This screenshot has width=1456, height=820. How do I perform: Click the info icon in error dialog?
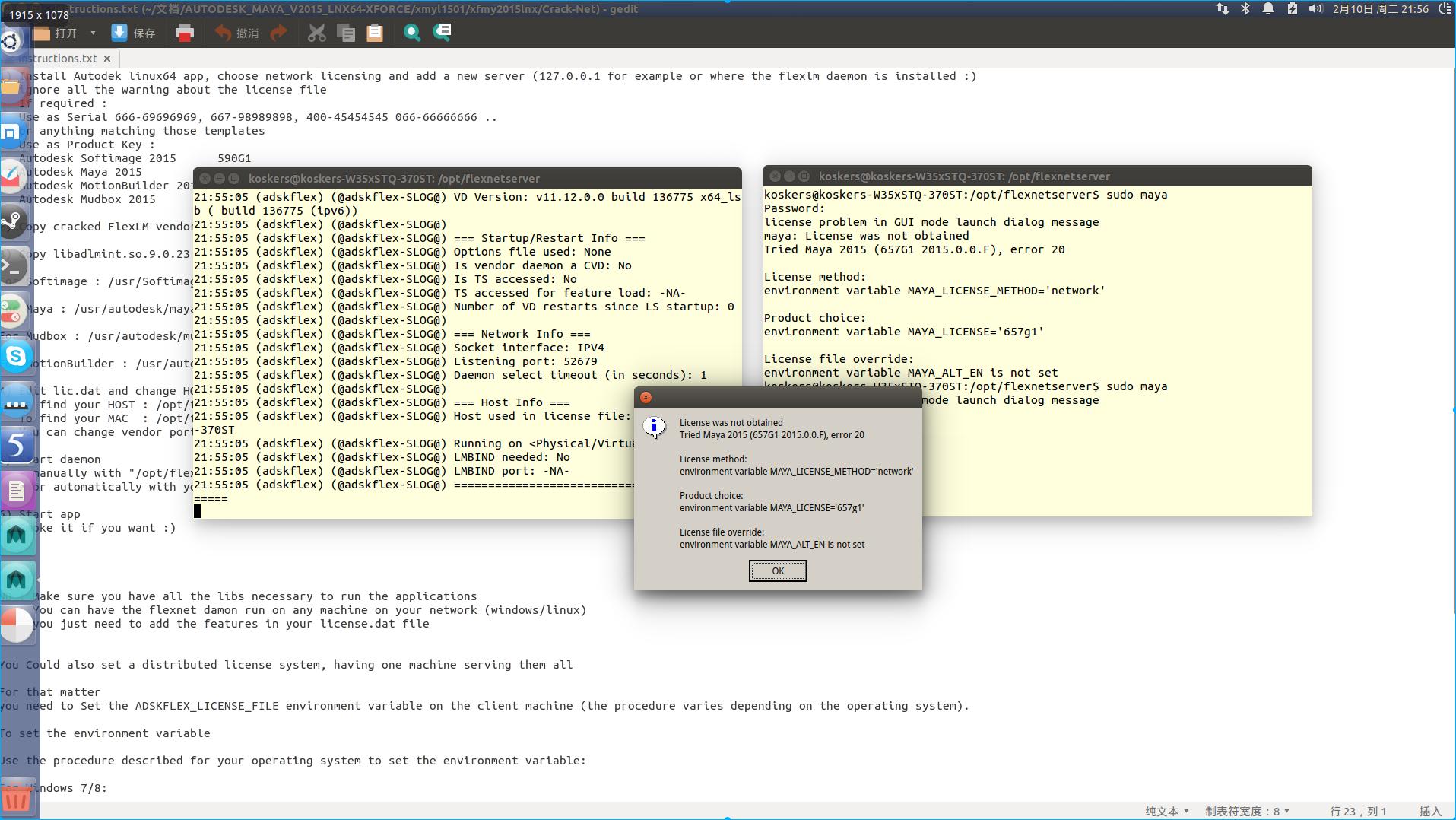tap(654, 427)
